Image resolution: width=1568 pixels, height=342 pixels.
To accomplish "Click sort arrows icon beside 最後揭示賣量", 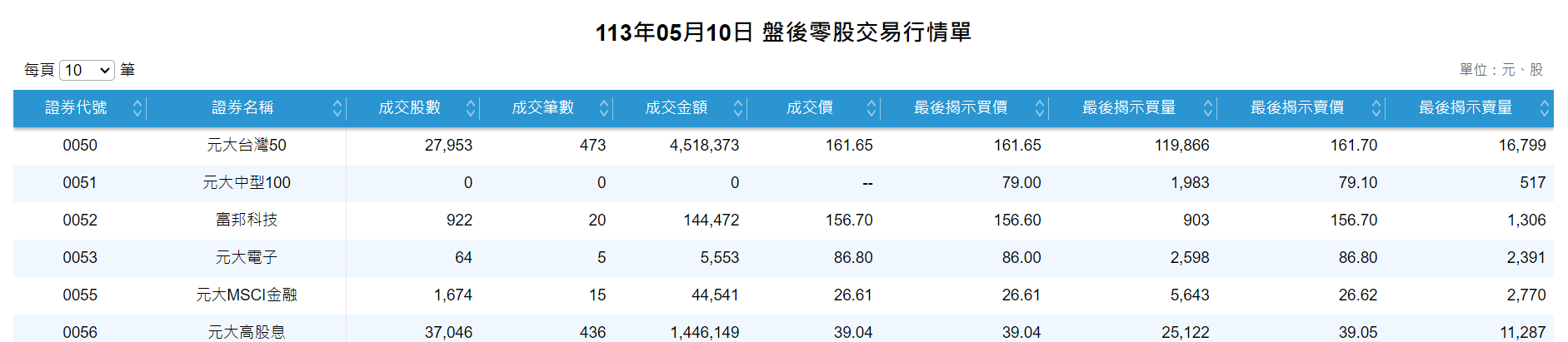I will (1545, 108).
